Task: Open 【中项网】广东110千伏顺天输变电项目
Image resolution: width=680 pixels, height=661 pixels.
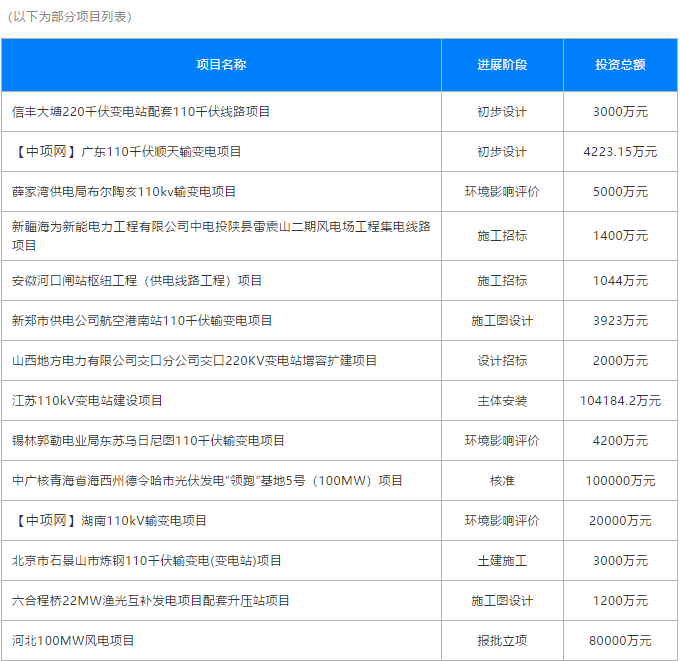Action: point(127,152)
